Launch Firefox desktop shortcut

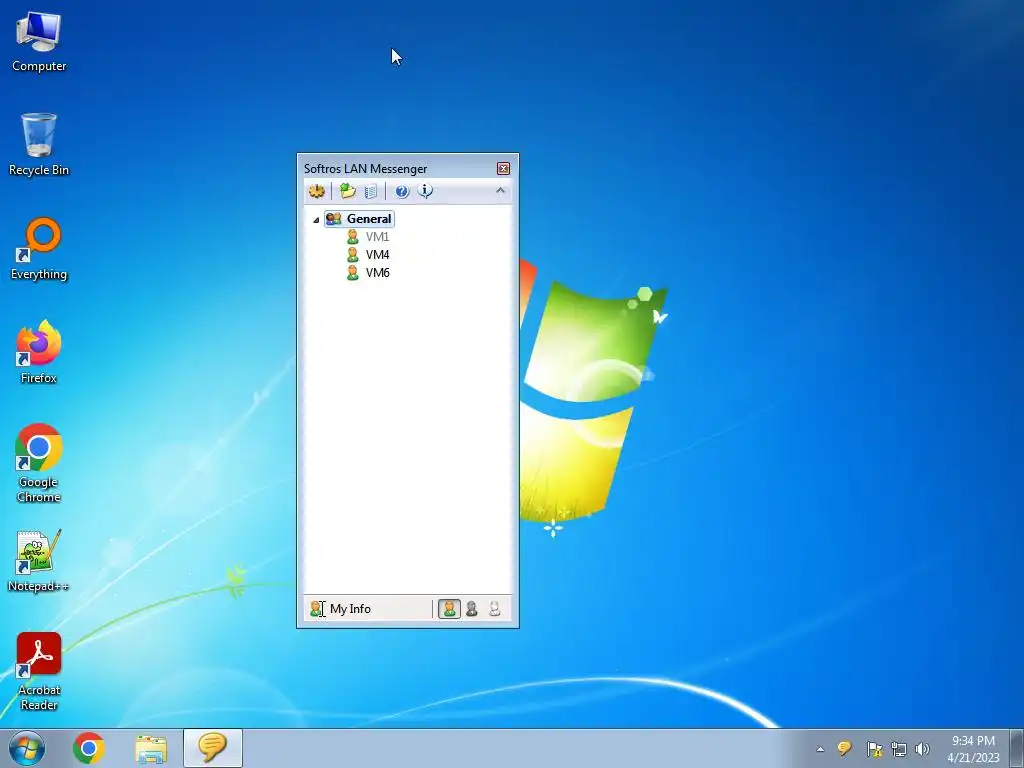pos(39,353)
